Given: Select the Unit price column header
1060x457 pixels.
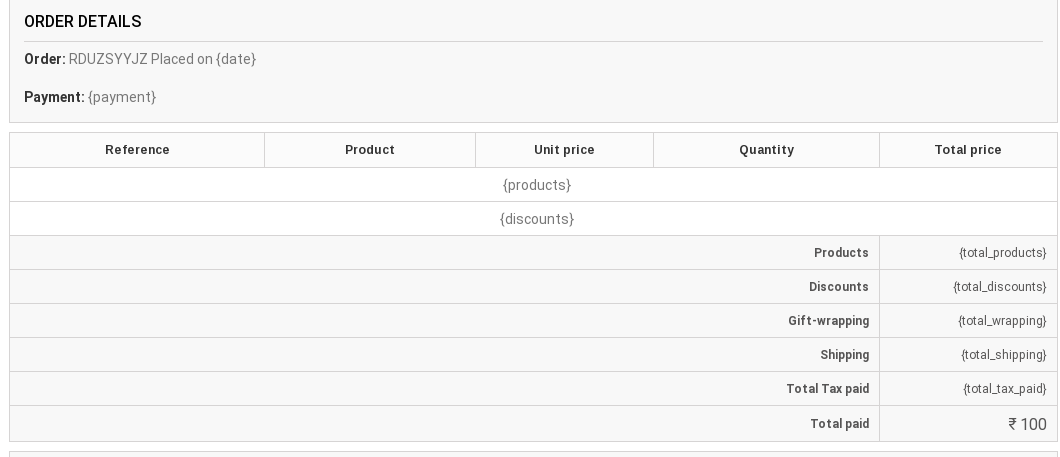Looking at the screenshot, I should tap(564, 150).
